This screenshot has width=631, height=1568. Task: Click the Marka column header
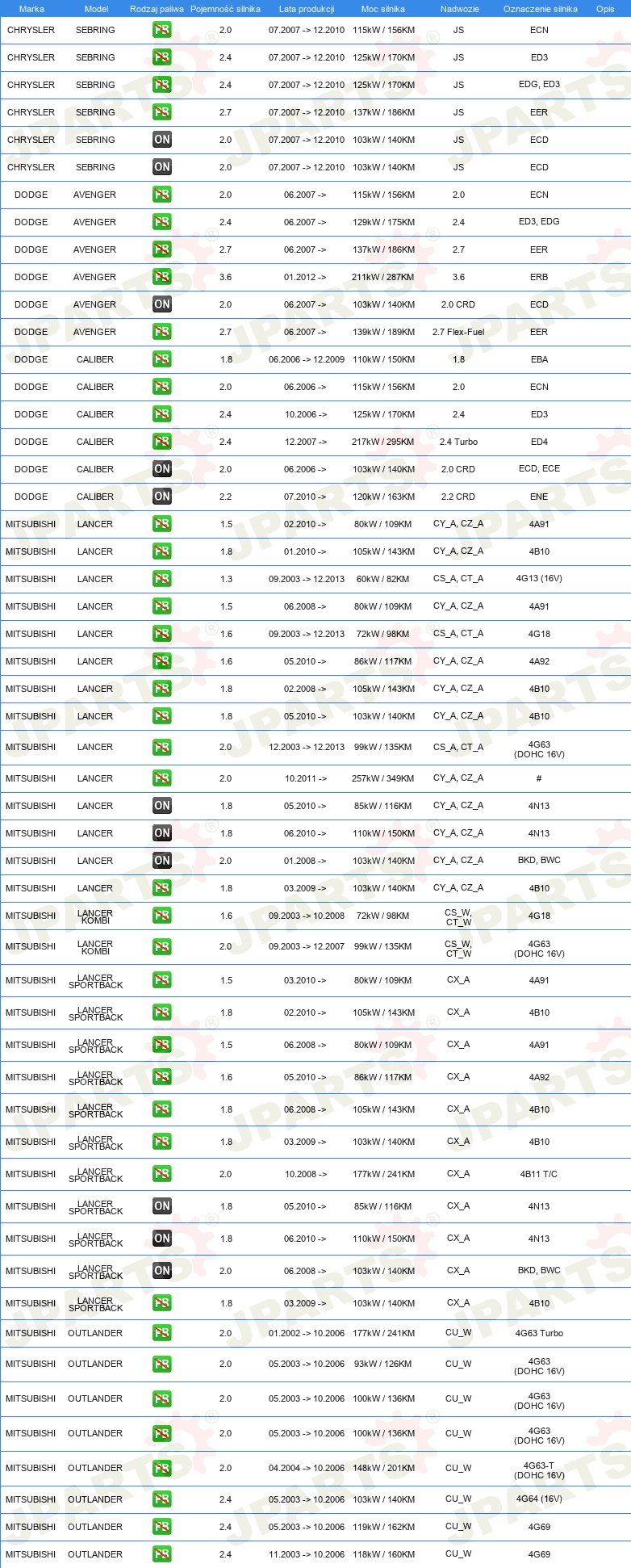pos(31,9)
